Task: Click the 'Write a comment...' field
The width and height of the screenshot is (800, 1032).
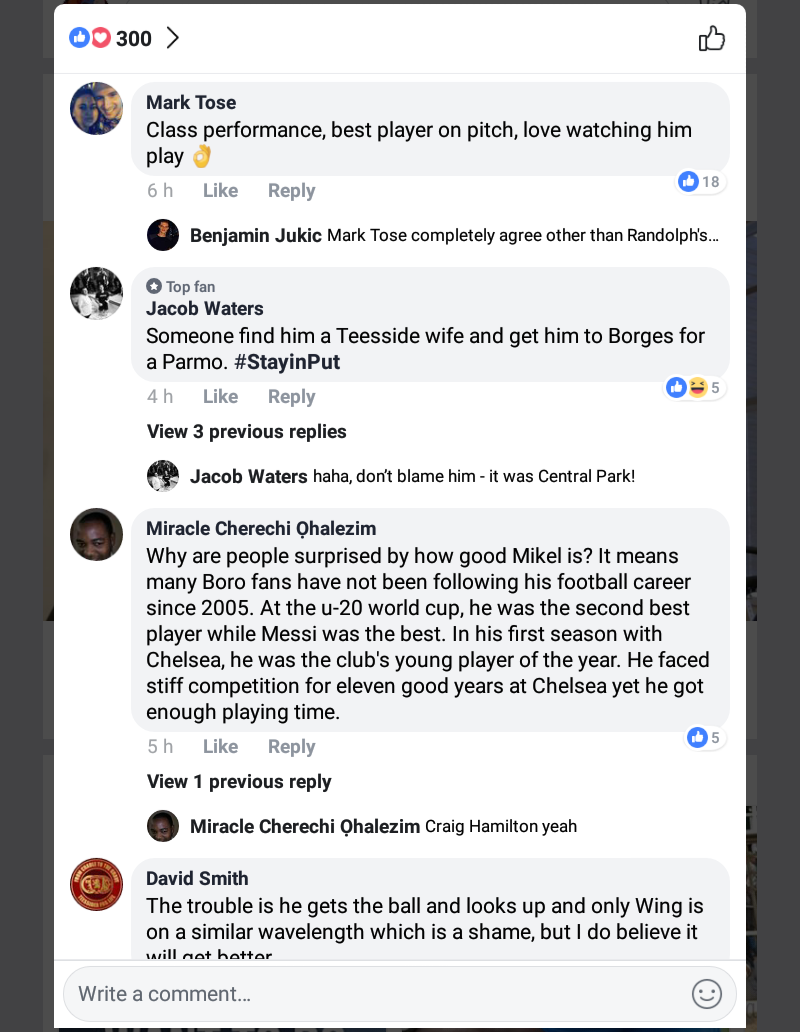Action: point(370,993)
